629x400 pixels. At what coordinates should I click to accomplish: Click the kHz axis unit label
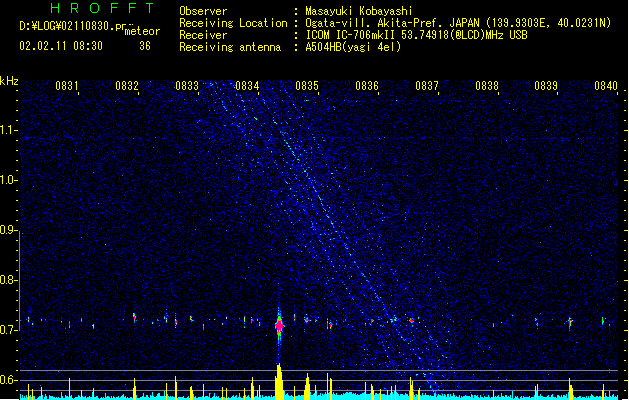[9, 81]
